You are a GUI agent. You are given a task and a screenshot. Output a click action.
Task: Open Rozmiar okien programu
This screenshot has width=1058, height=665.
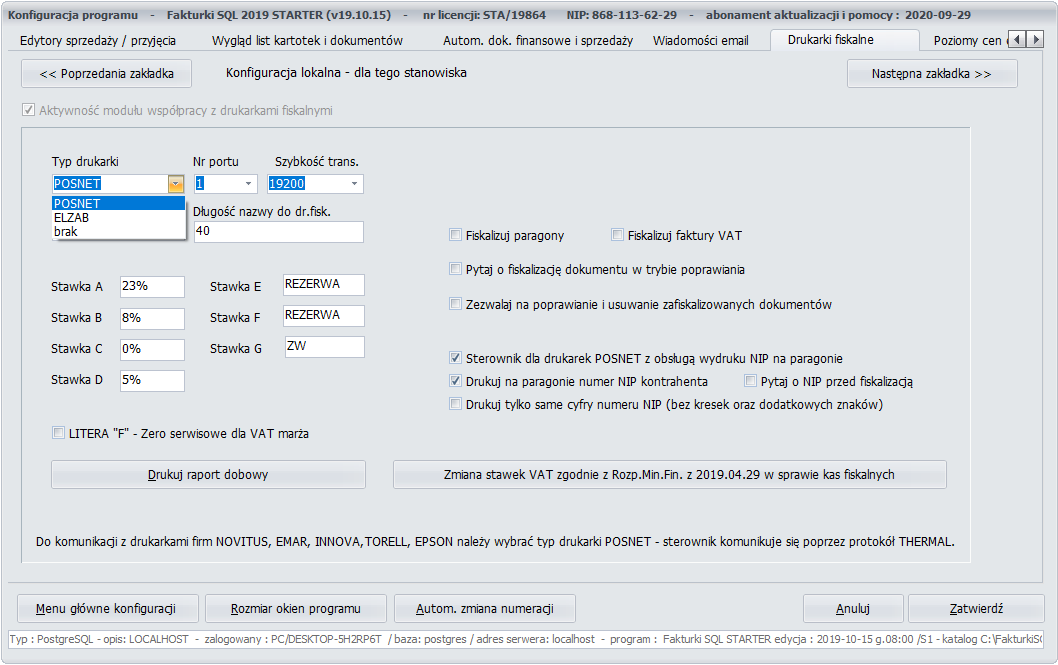[296, 608]
